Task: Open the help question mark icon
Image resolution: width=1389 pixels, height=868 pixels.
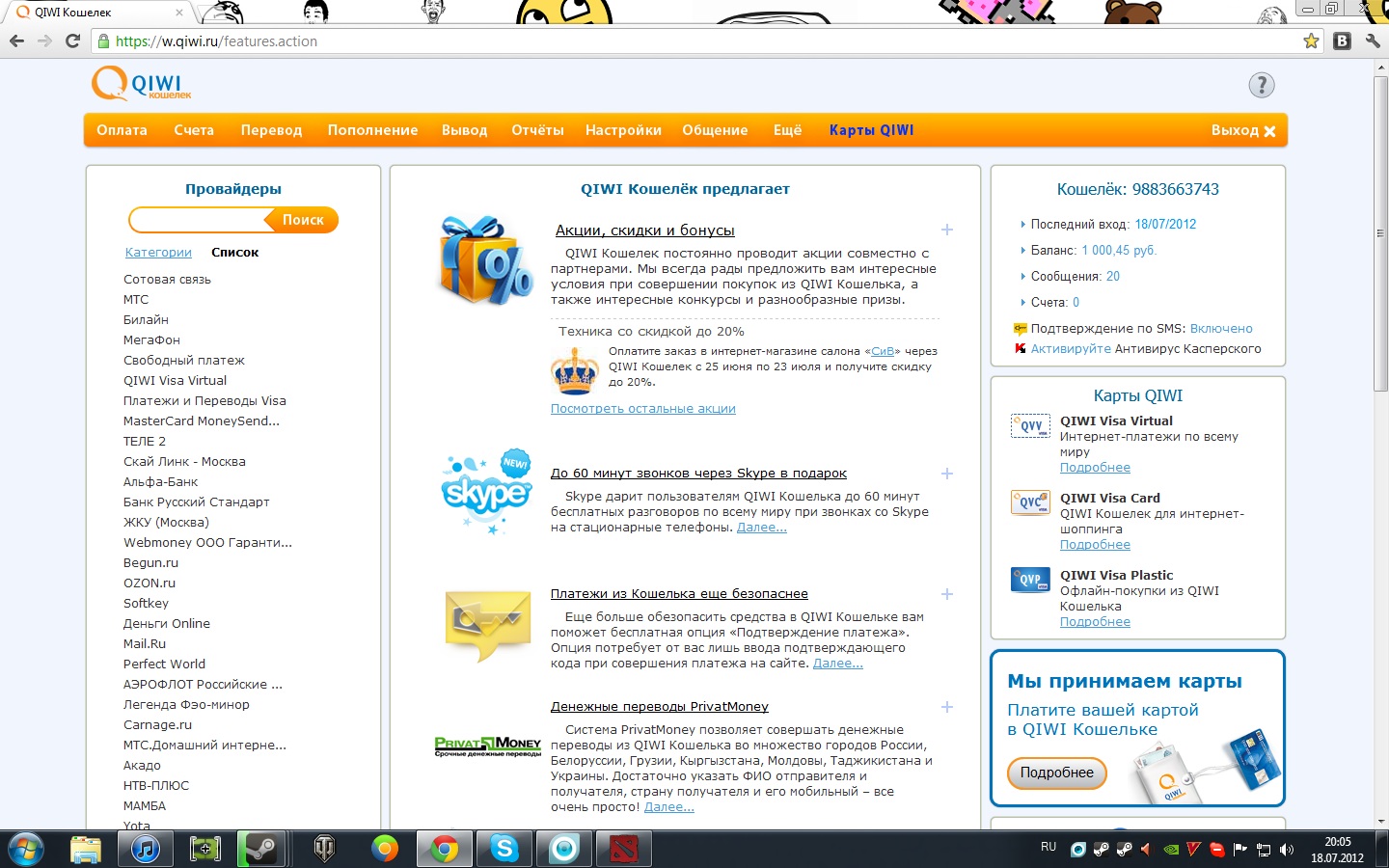Action: click(x=1262, y=85)
